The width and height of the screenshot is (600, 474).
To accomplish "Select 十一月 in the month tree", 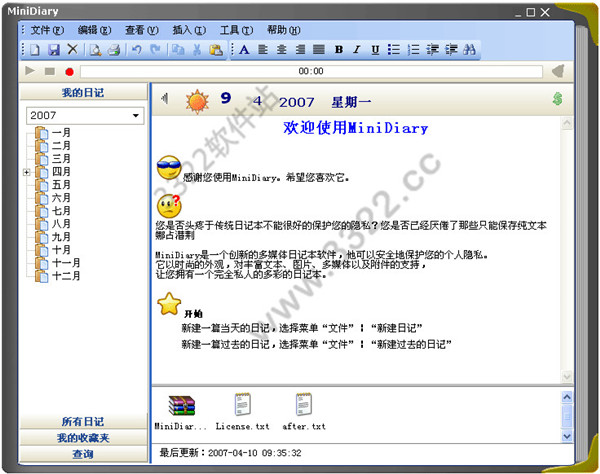I will [66, 263].
